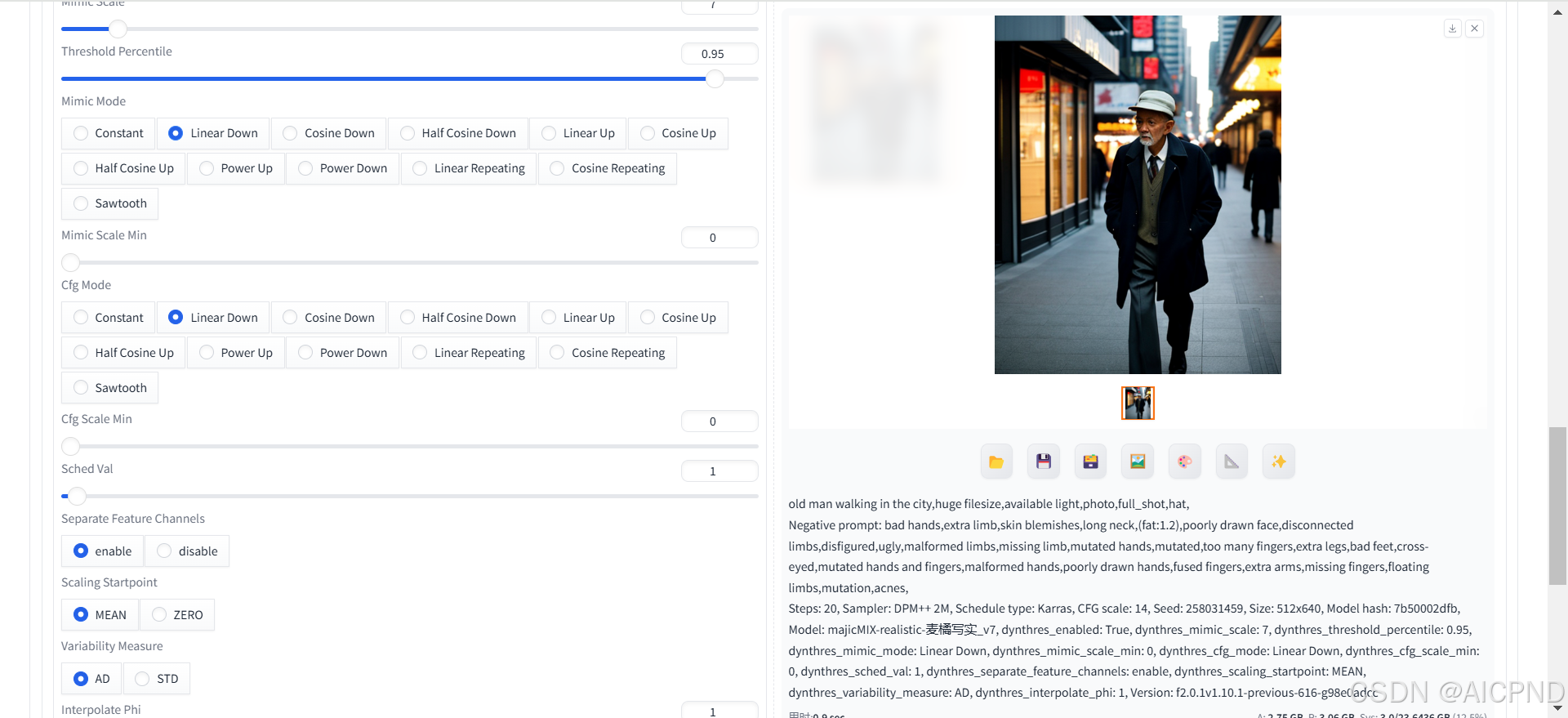Click the scrollbar down arrow
1568x718 pixels.
pos(1557,709)
